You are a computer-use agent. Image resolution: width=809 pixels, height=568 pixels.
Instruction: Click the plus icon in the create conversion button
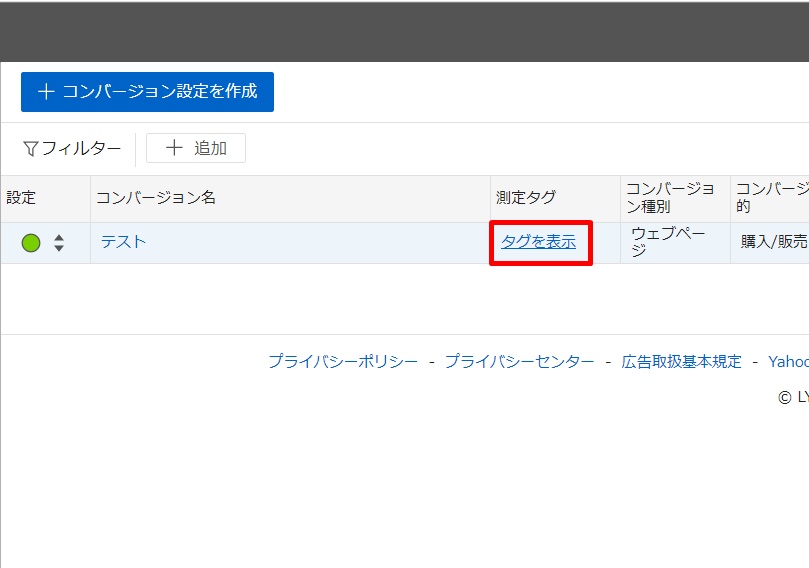click(45, 92)
